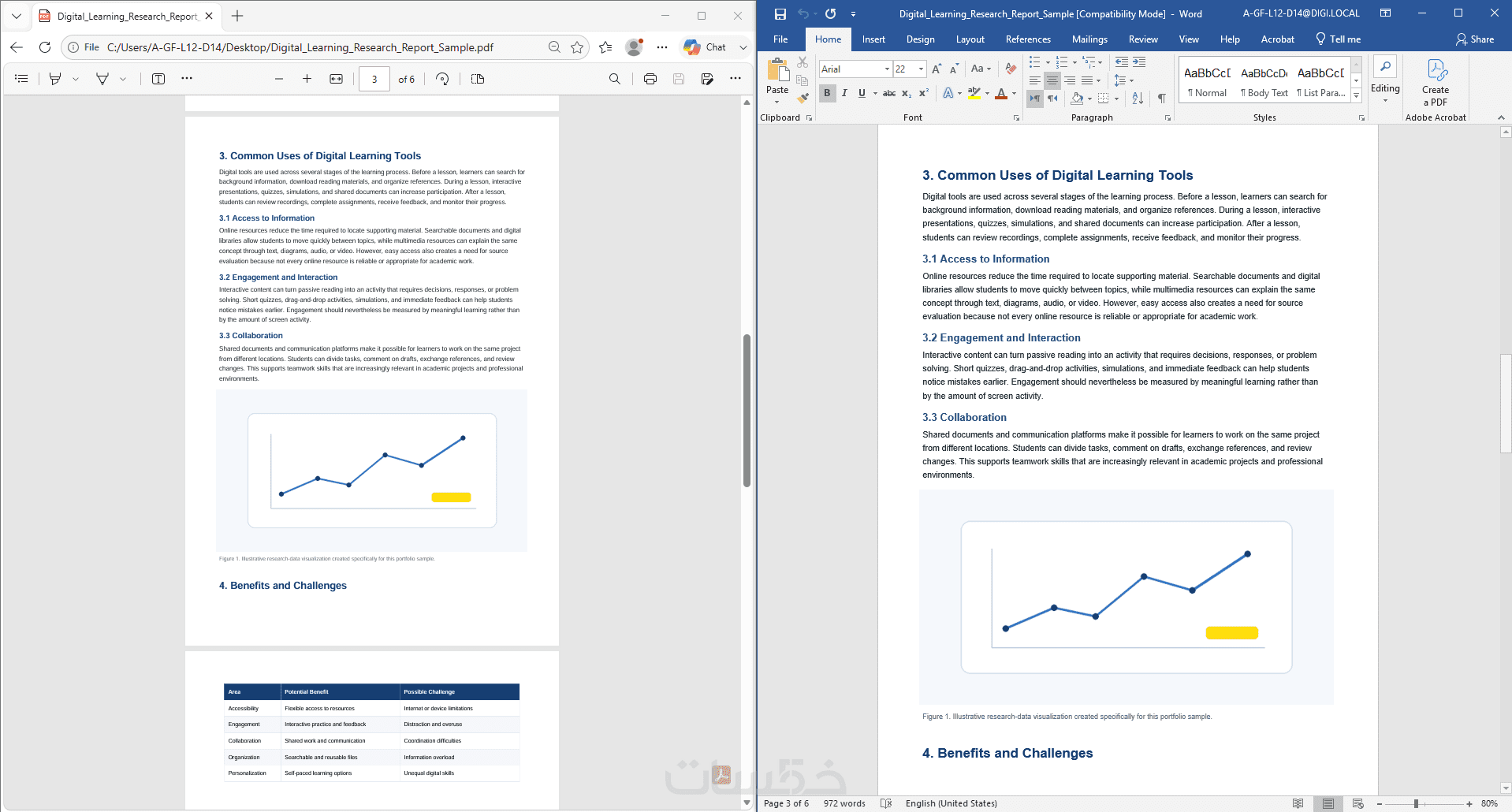Screen dimensions: 1512x812
Task: Click Tell me search box
Action: point(1339,39)
